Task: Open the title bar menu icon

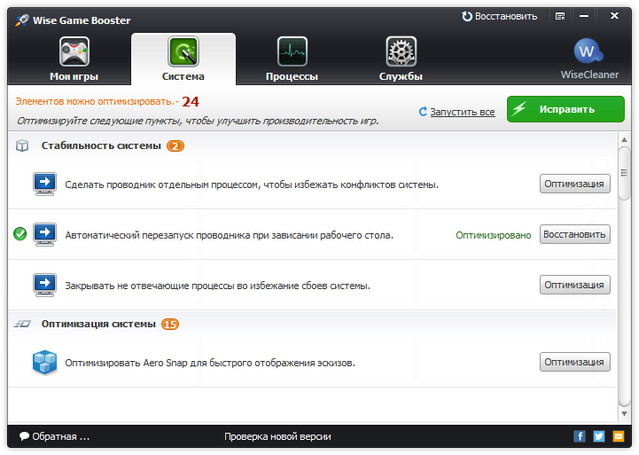Action: [x=558, y=17]
